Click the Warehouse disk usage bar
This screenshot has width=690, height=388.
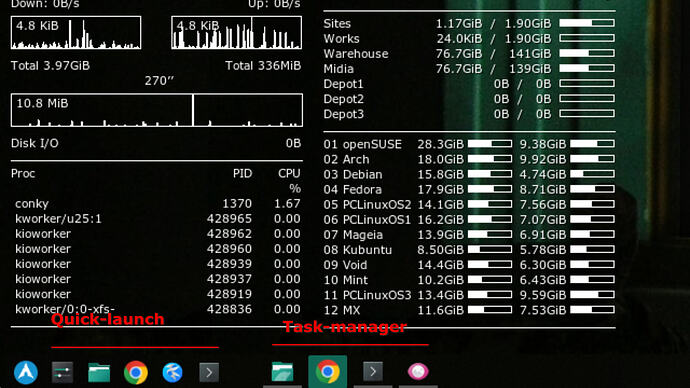pyautogui.click(x=587, y=53)
